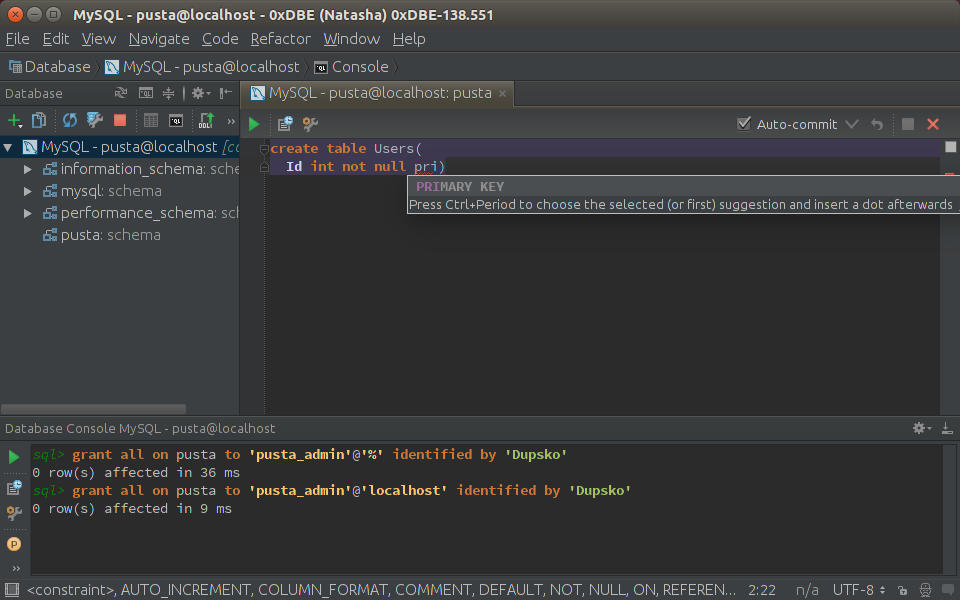Image resolution: width=960 pixels, height=600 pixels.
Task: Choose the PRIMARY KEY autocomplete suggestion
Action: (461, 187)
